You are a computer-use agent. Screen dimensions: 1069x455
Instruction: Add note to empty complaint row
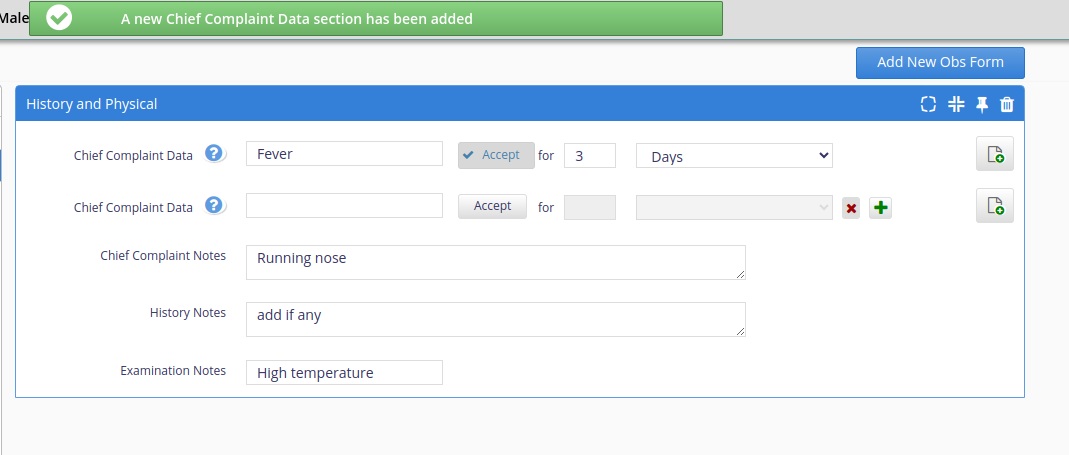(x=995, y=205)
